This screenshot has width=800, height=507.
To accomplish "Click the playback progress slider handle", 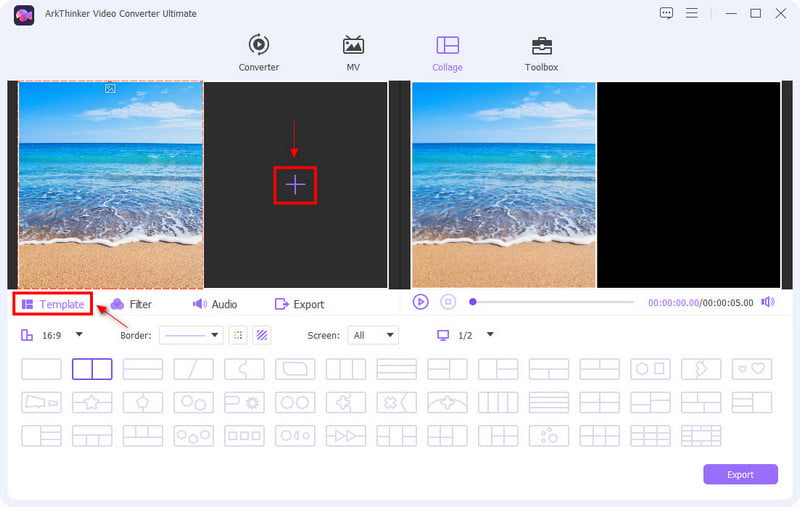I will (x=473, y=302).
